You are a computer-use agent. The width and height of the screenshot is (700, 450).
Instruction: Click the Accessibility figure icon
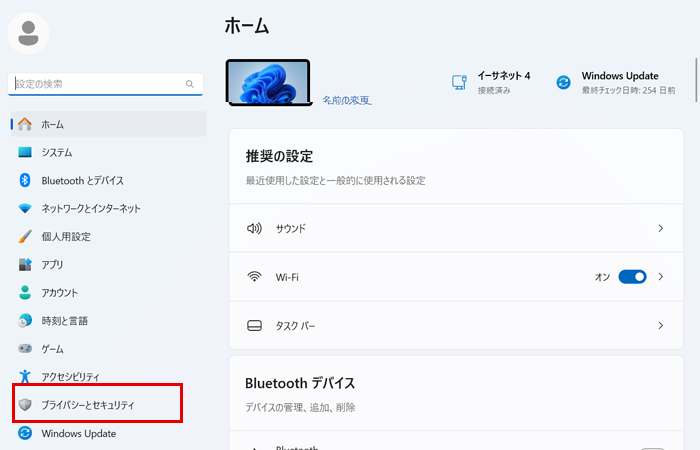pyautogui.click(x=25, y=376)
